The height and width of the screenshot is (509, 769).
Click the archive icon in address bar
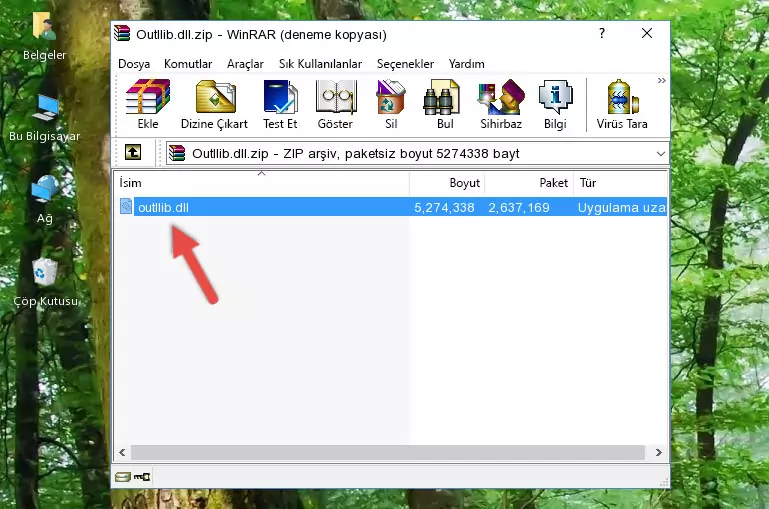coord(177,153)
